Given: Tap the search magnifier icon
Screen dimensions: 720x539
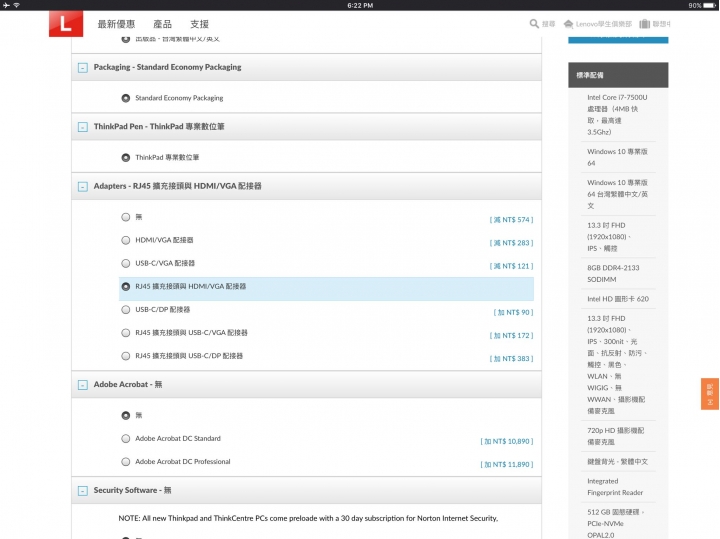Looking at the screenshot, I should pyautogui.click(x=534, y=23).
